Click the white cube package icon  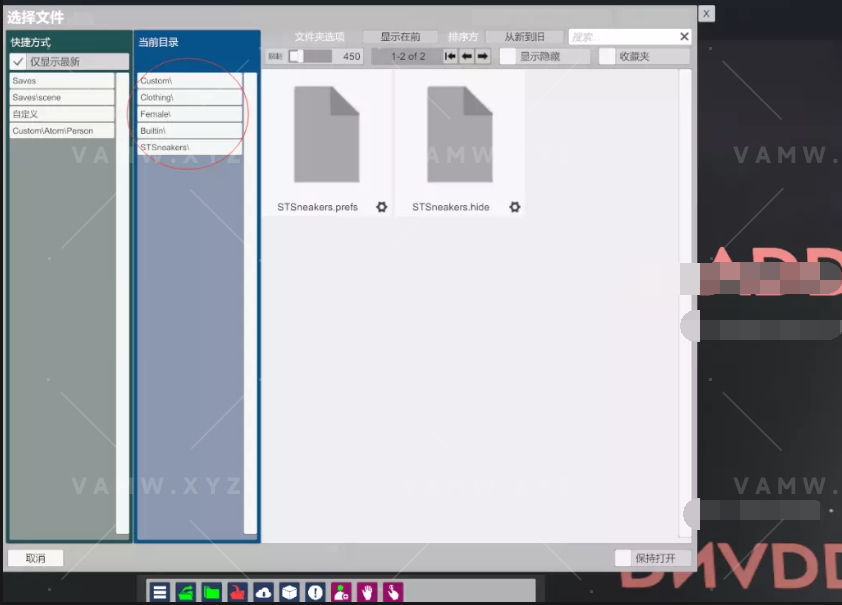[x=289, y=592]
